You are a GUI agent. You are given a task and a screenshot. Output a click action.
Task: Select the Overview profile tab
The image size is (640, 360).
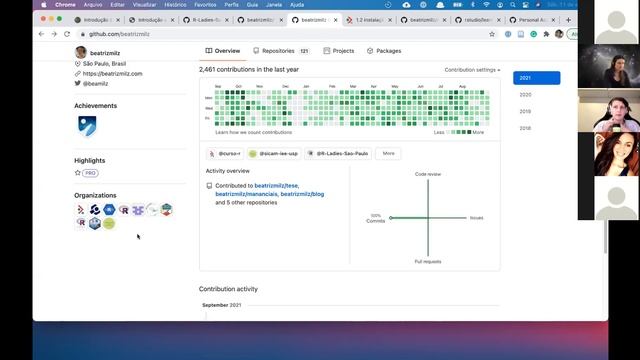(223, 51)
